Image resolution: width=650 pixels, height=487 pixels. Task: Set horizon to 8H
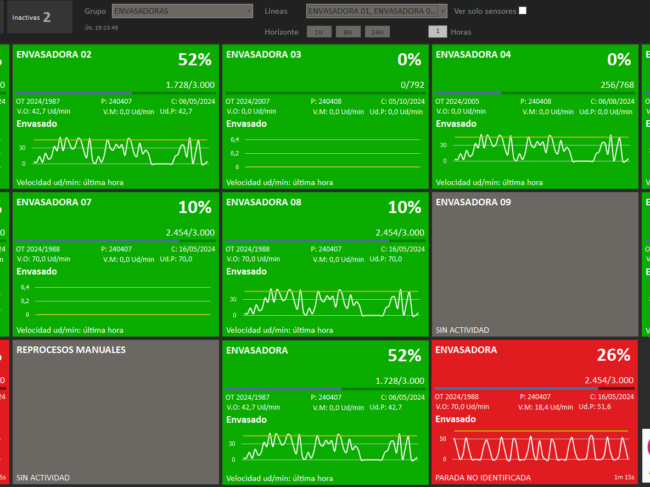click(348, 32)
